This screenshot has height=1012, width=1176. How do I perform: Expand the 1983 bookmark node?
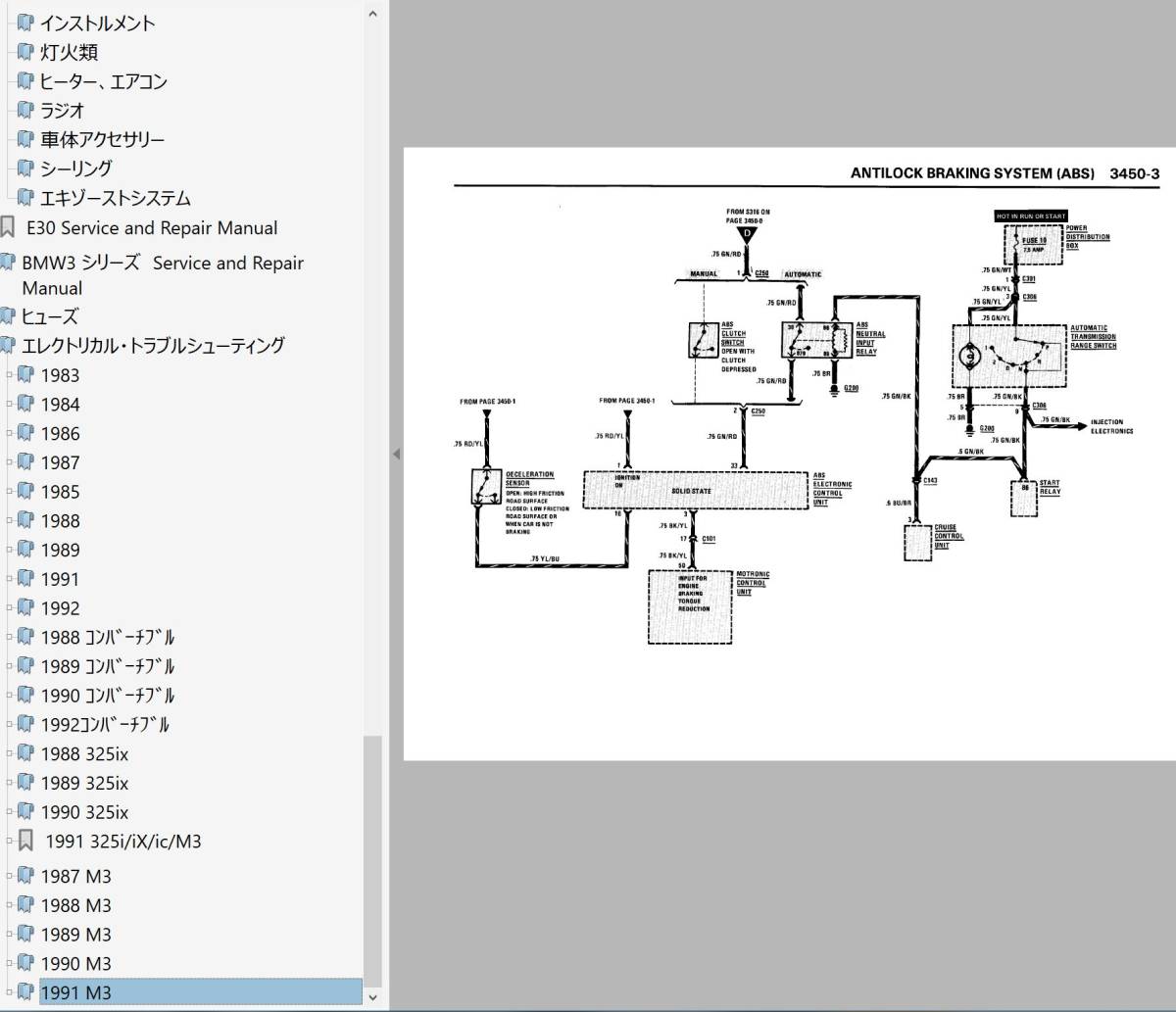click(10, 375)
